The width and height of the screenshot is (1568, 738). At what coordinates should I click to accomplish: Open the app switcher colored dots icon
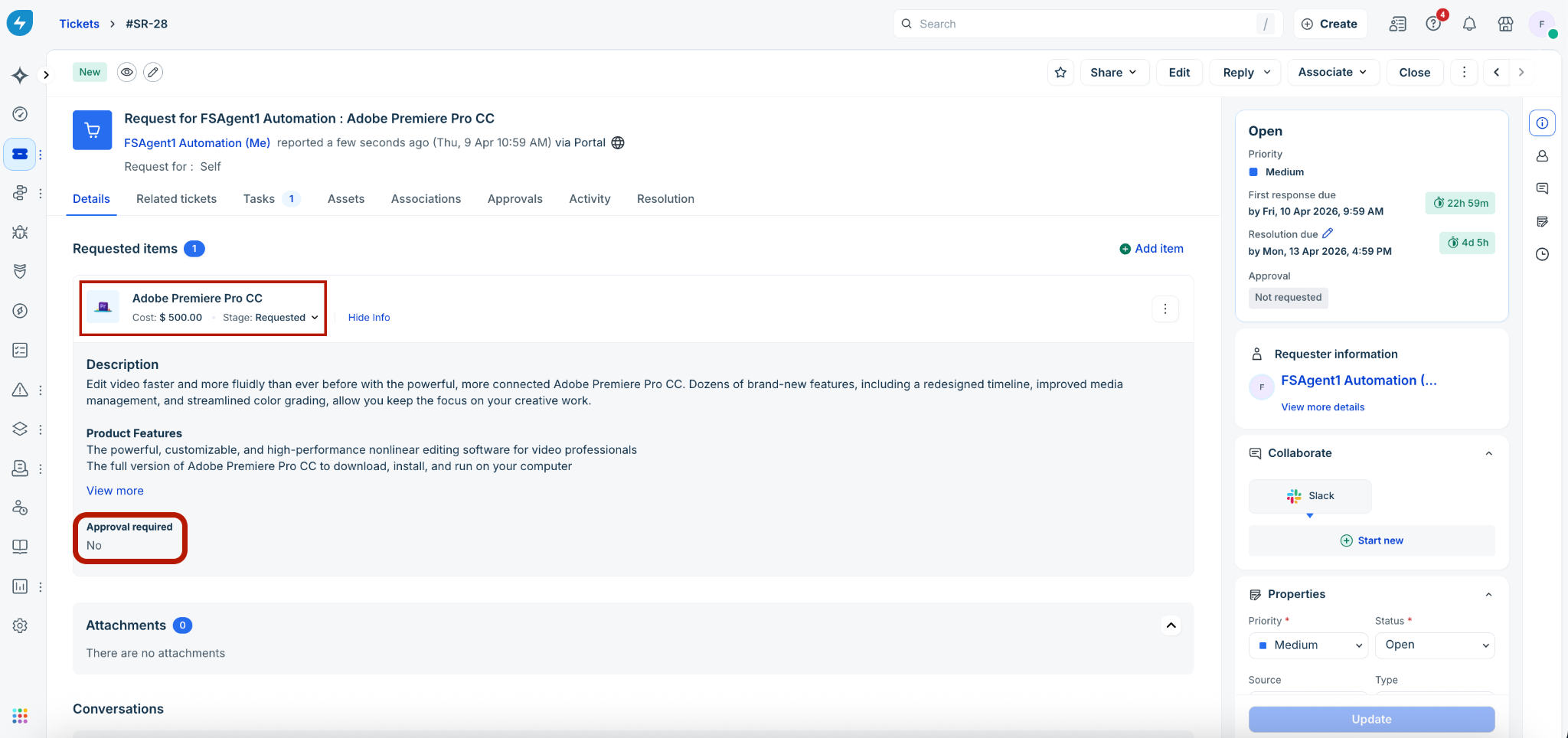tap(20, 716)
